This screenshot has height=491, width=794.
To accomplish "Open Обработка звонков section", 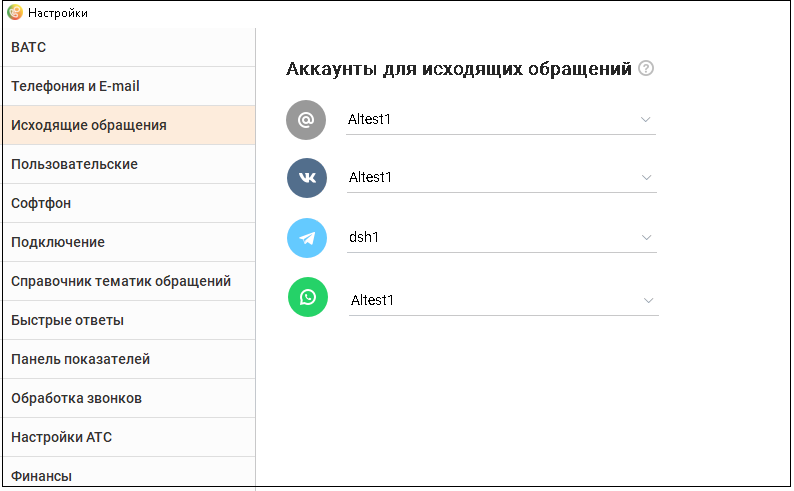I will (129, 398).
